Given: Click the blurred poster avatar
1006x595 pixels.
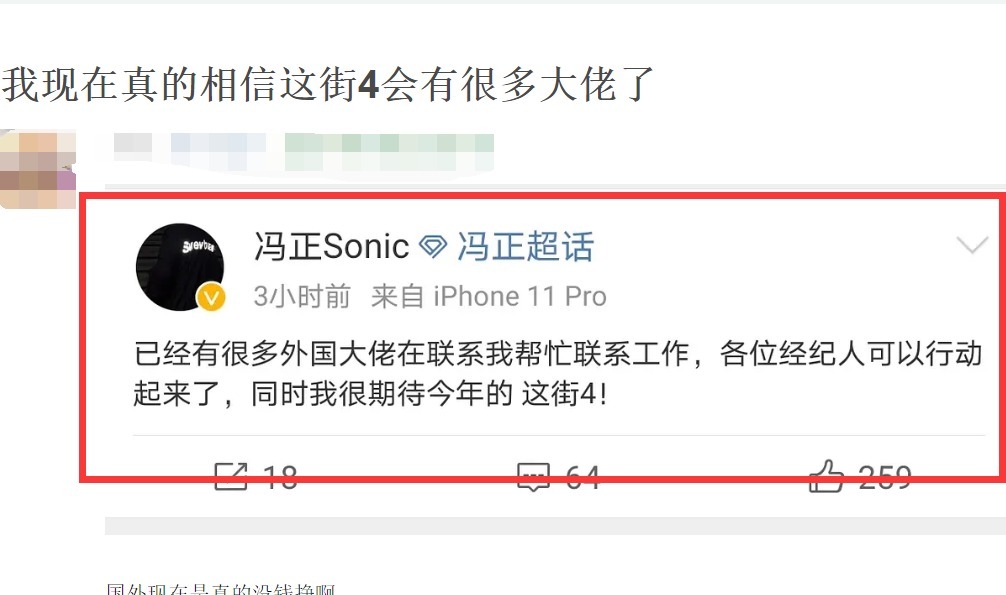Looking at the screenshot, I should click(x=38, y=169).
